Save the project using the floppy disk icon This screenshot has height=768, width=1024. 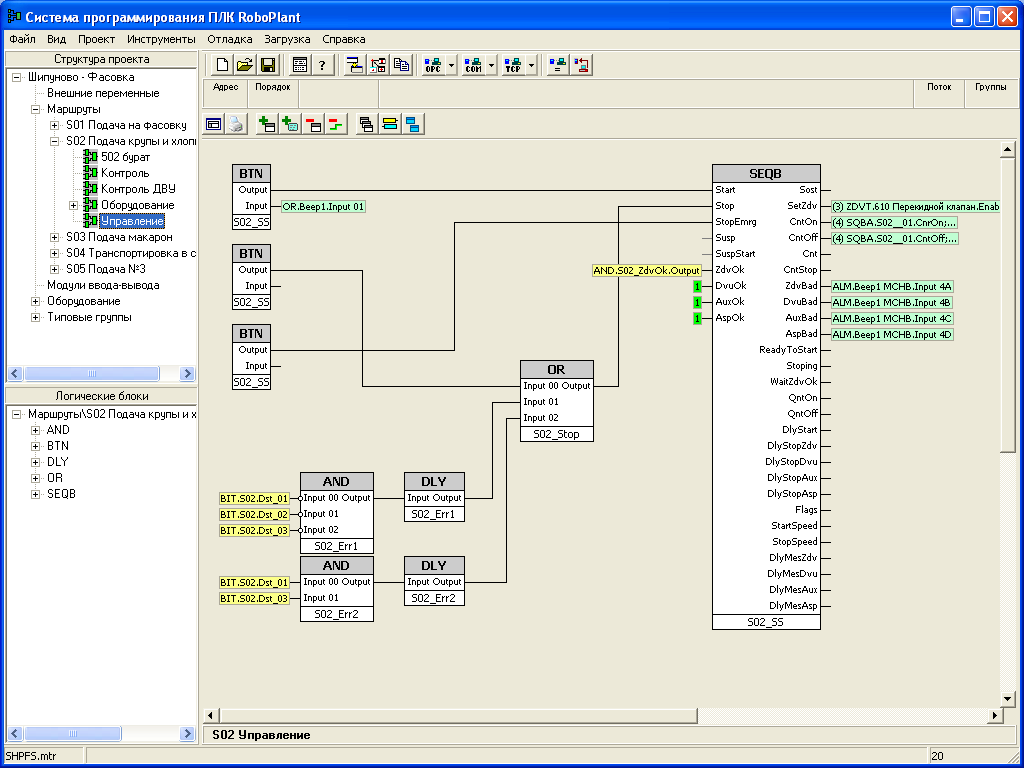coord(268,65)
